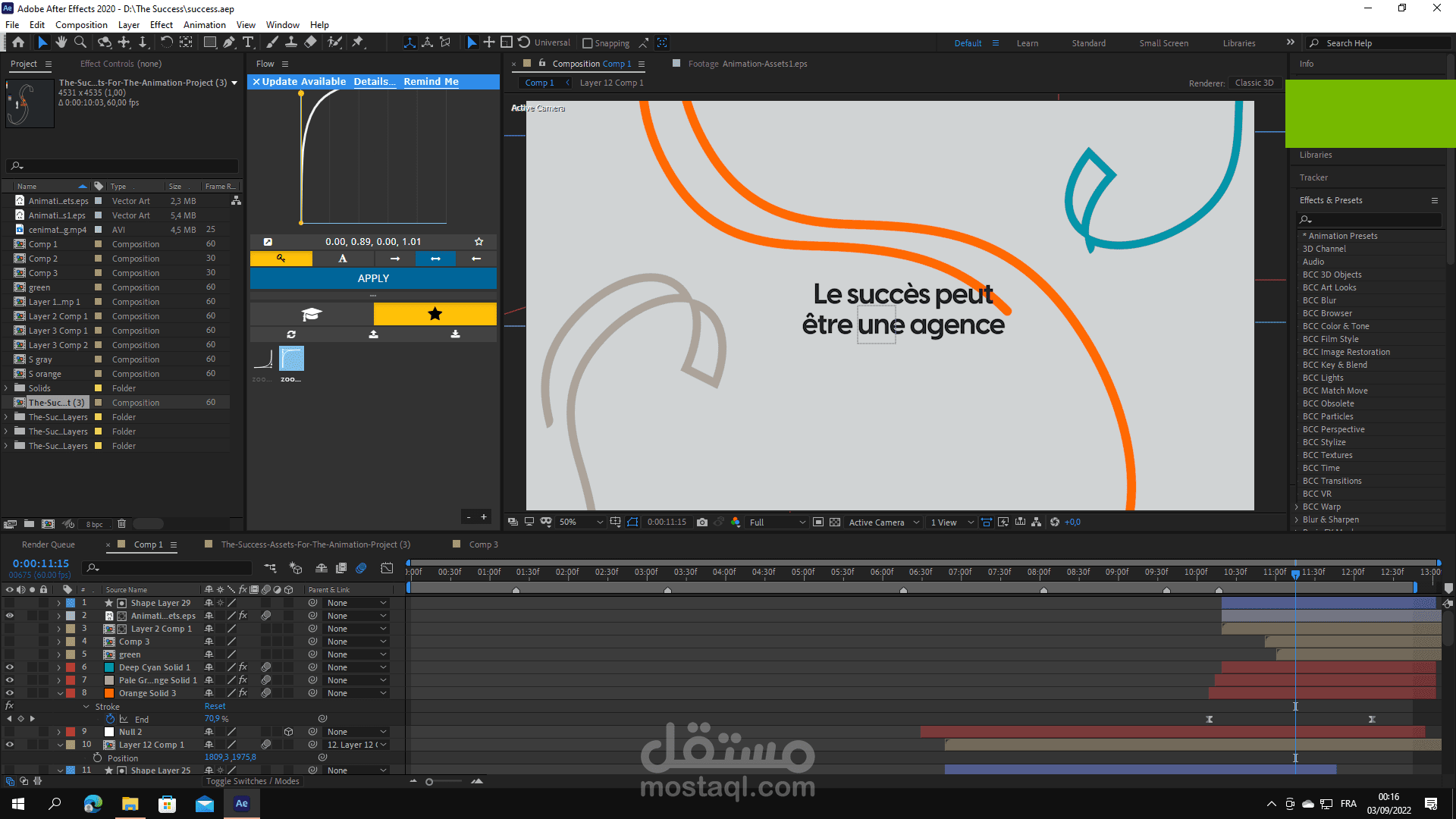
Task: Click the Remind Me link
Action: [431, 82]
